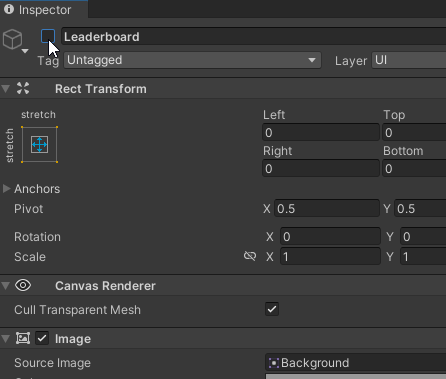Click the Background sprite icon in Source Image
The image size is (446, 379).
pyautogui.click(x=274, y=363)
